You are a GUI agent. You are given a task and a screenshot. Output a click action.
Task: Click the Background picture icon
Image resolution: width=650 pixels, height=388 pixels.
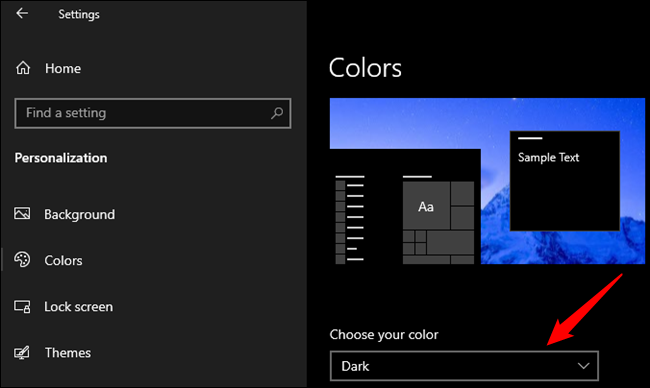pyautogui.click(x=22, y=213)
